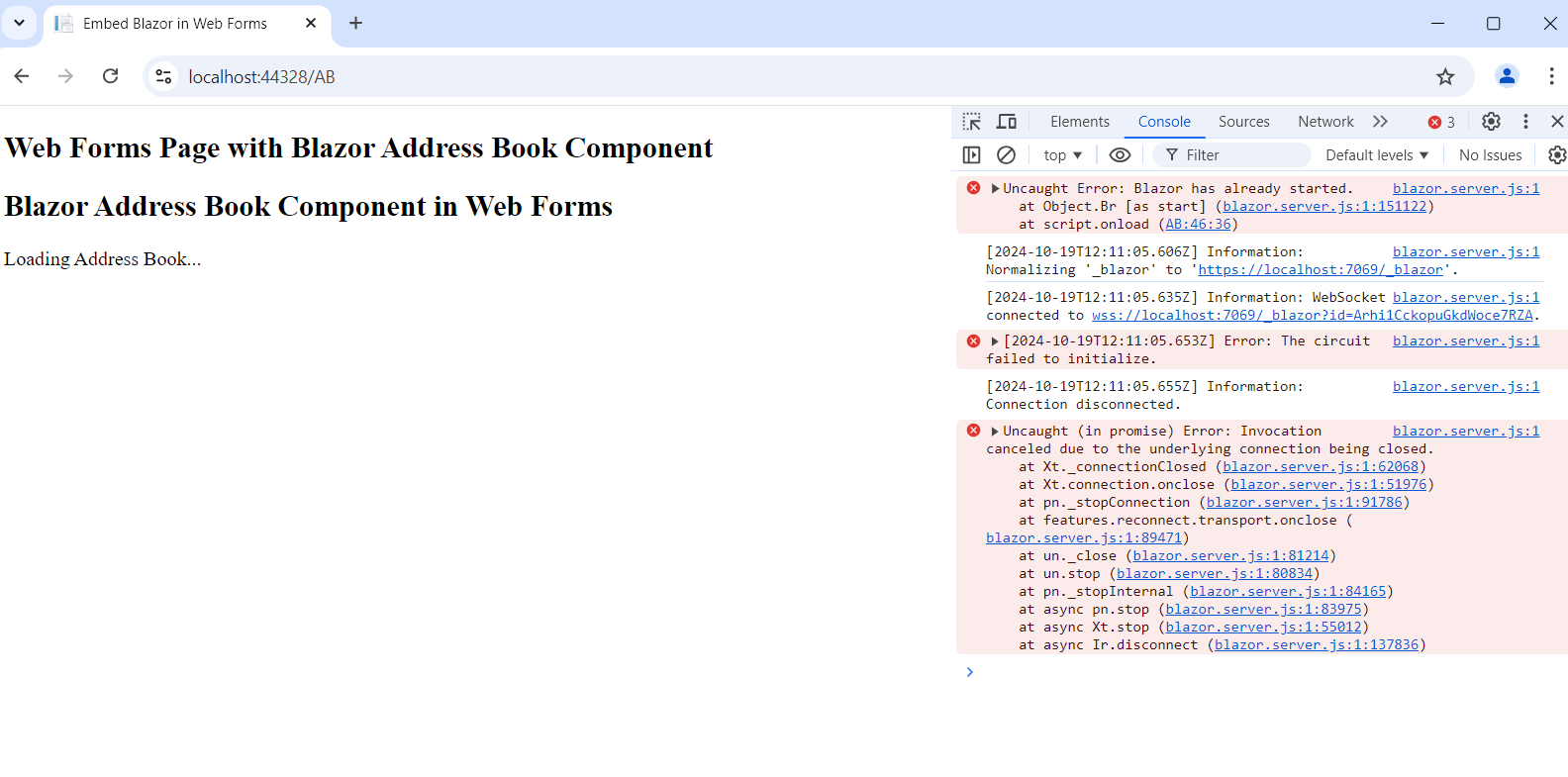
Task: Click error icon of 'Invocation canceled' message
Action: (x=973, y=431)
